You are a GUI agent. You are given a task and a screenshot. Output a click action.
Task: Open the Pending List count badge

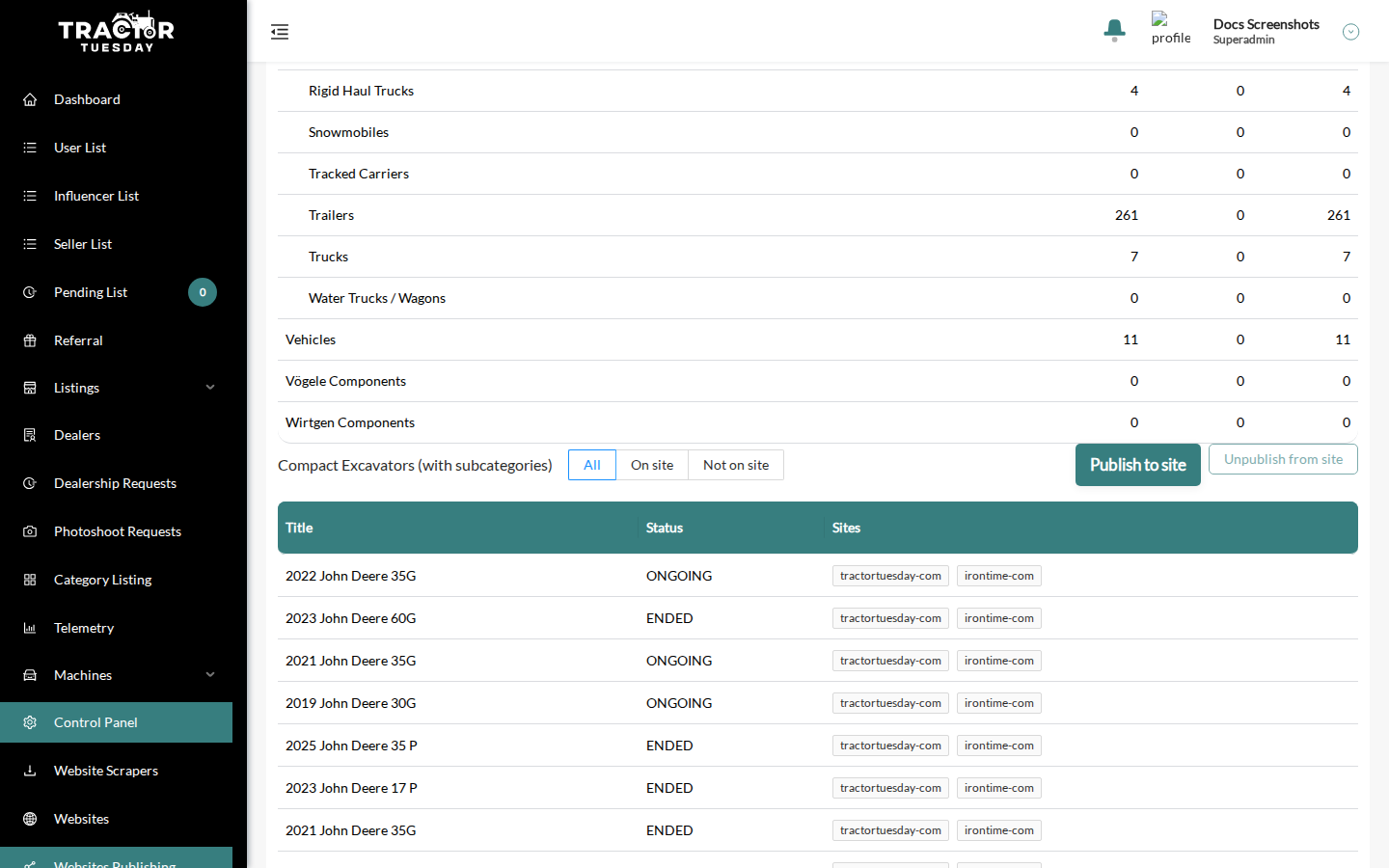coord(203,292)
